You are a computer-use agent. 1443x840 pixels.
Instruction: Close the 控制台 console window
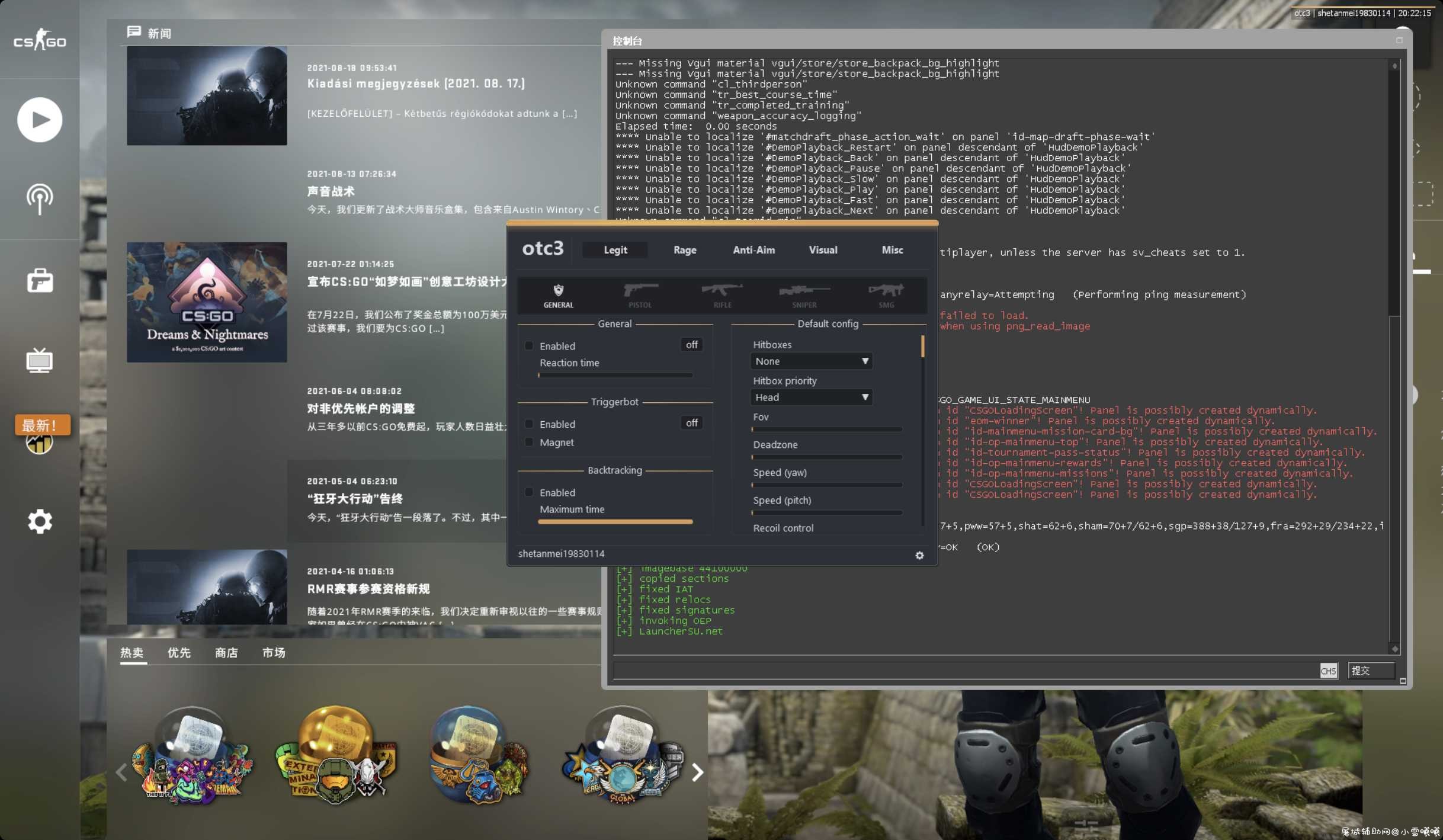coord(1399,40)
